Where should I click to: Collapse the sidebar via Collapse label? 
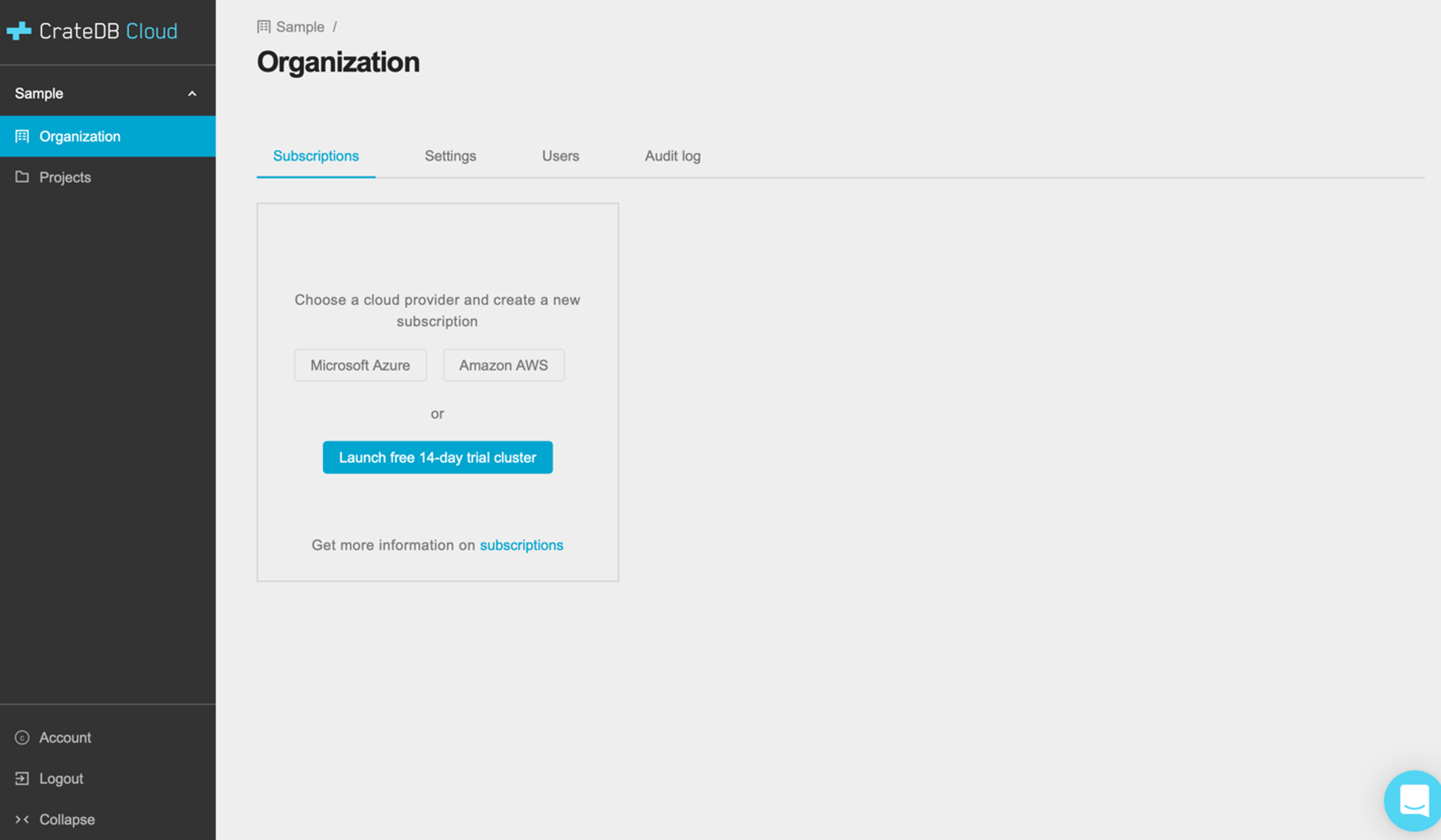pos(67,819)
